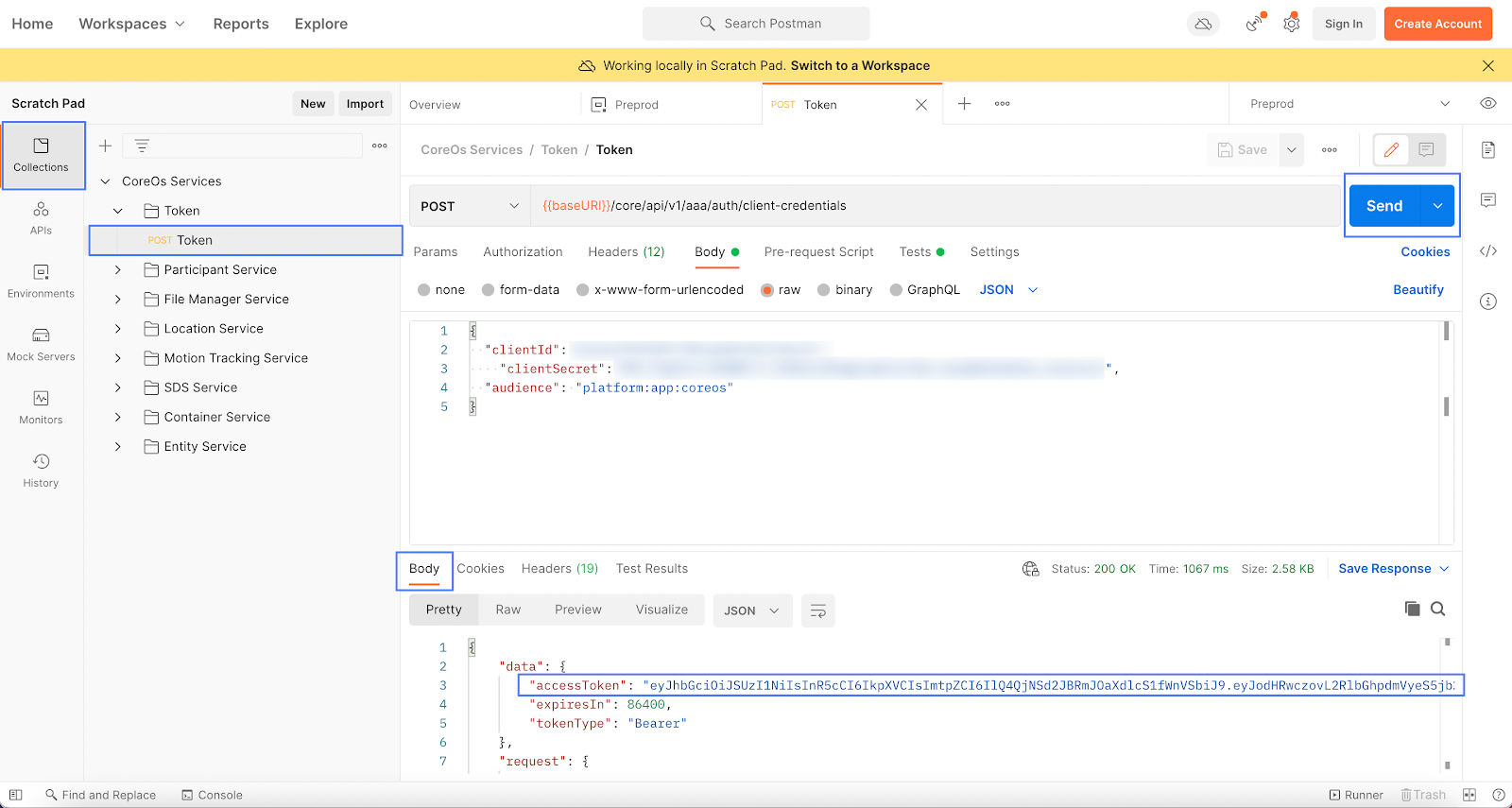The image size is (1512, 808).
Task: Switch to the Pre-request Script tab
Action: pos(818,252)
